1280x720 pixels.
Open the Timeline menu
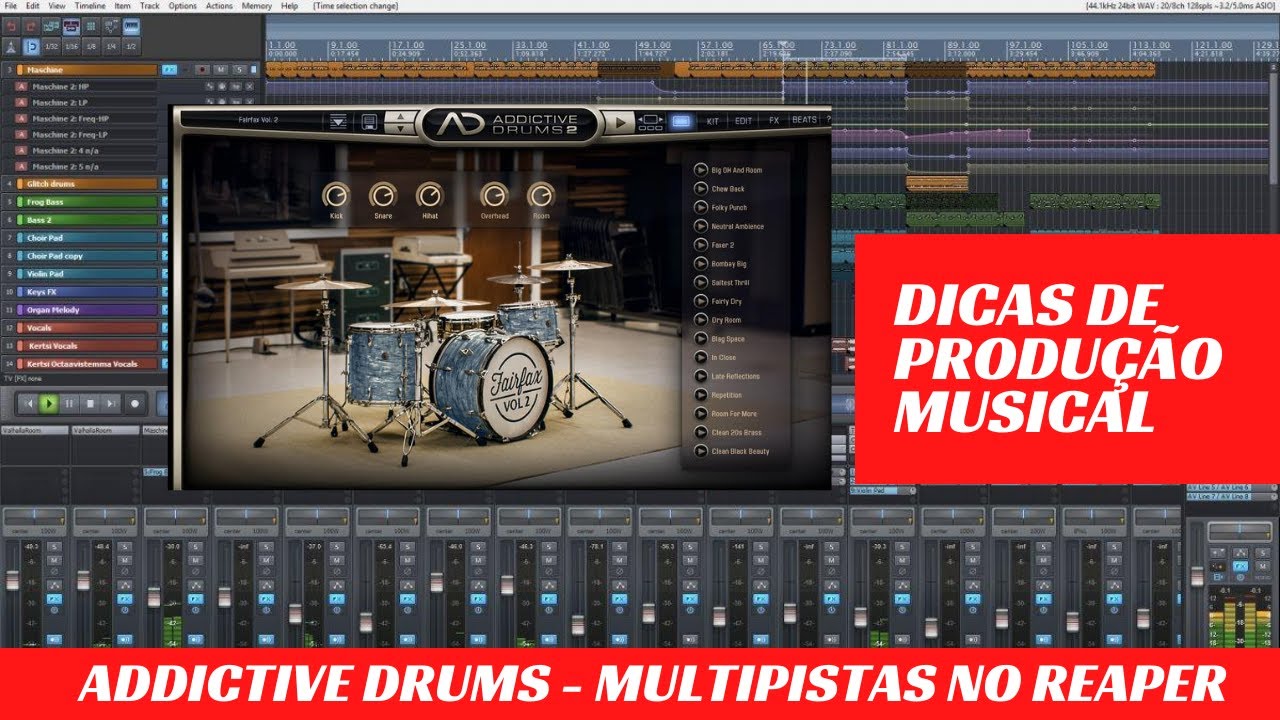click(x=90, y=6)
